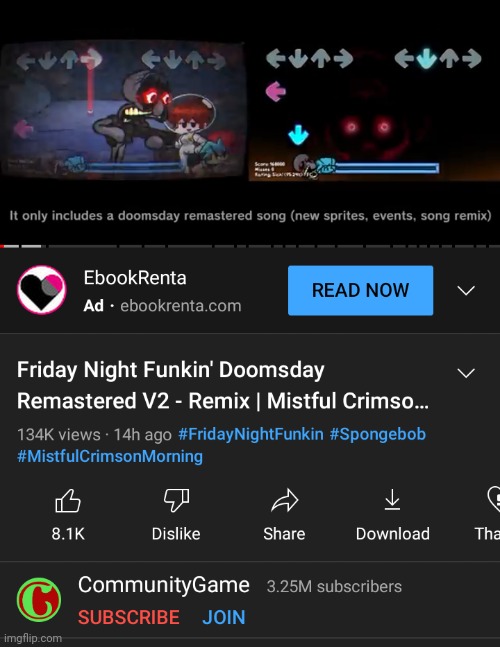Tap the glowing cyan down arrow receptor
Image resolution: width=500 pixels, height=647 pixels.
tap(427, 58)
